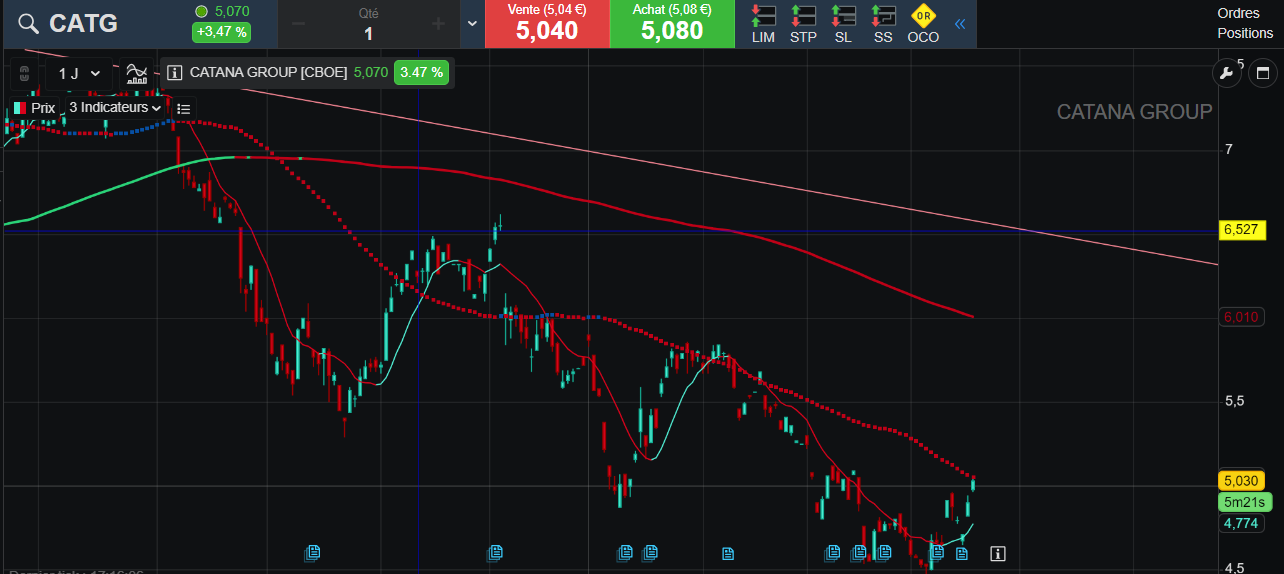
Task: Select the STP stop order icon
Action: tap(803, 24)
